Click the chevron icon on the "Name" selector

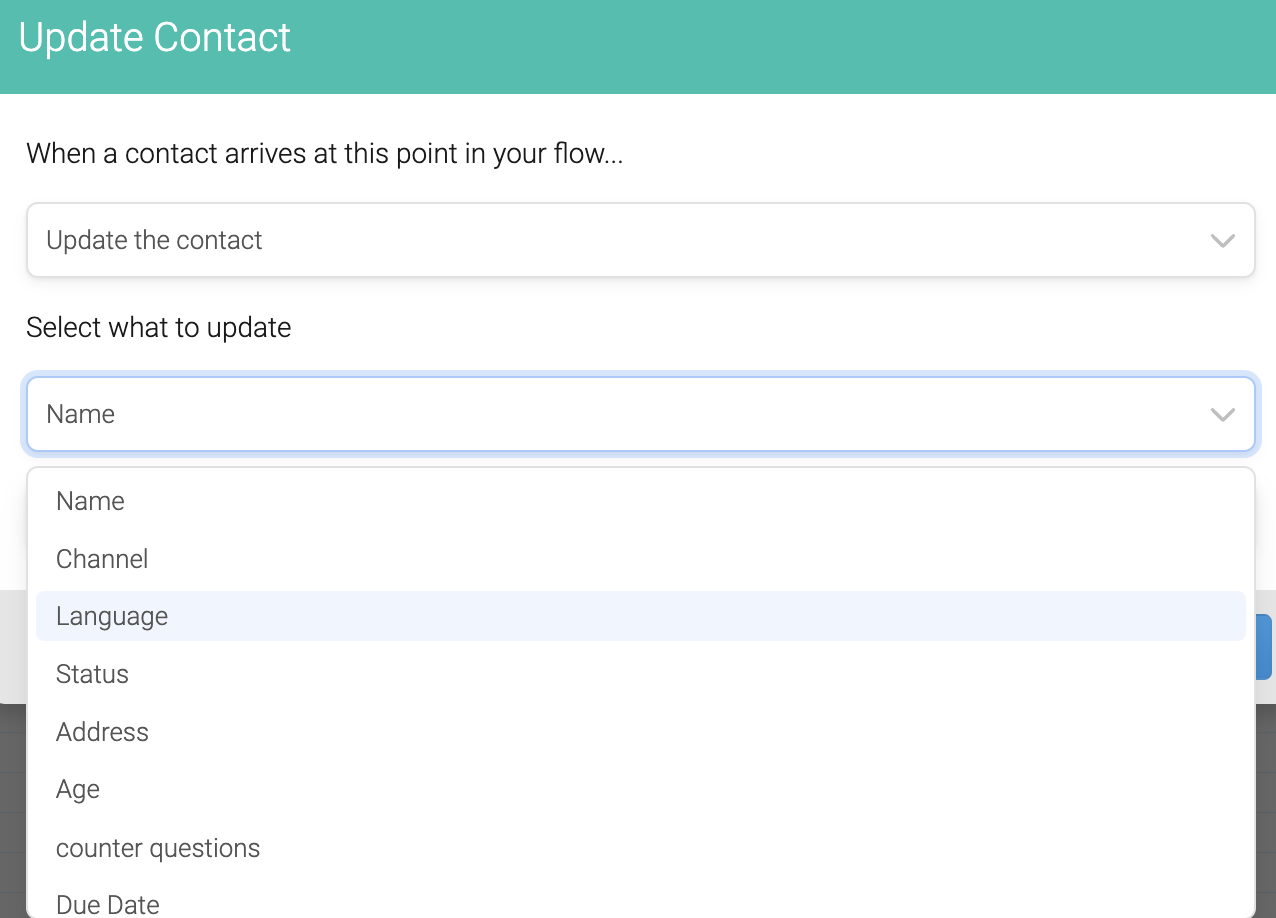point(1221,414)
